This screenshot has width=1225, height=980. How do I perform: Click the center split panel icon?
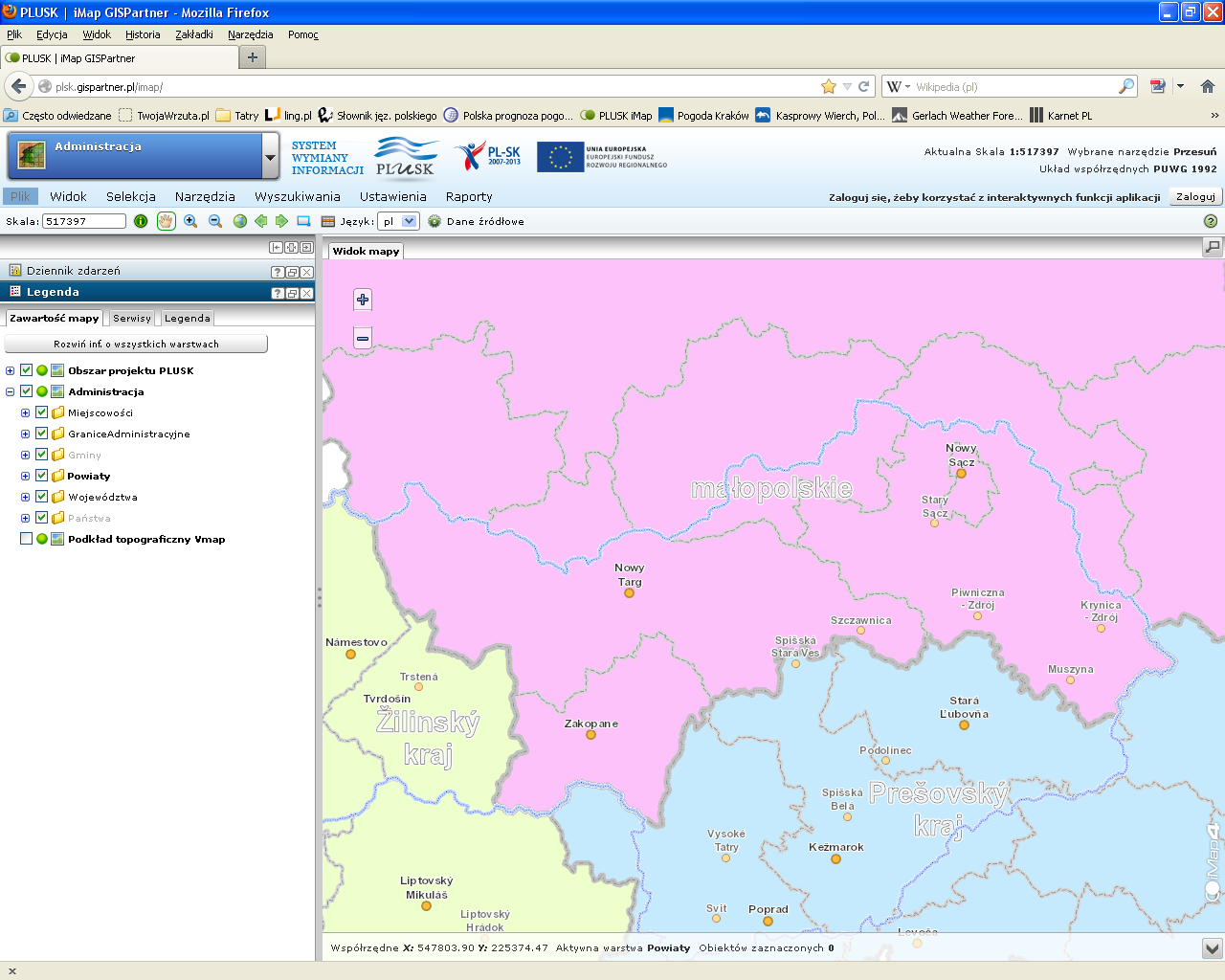point(291,247)
